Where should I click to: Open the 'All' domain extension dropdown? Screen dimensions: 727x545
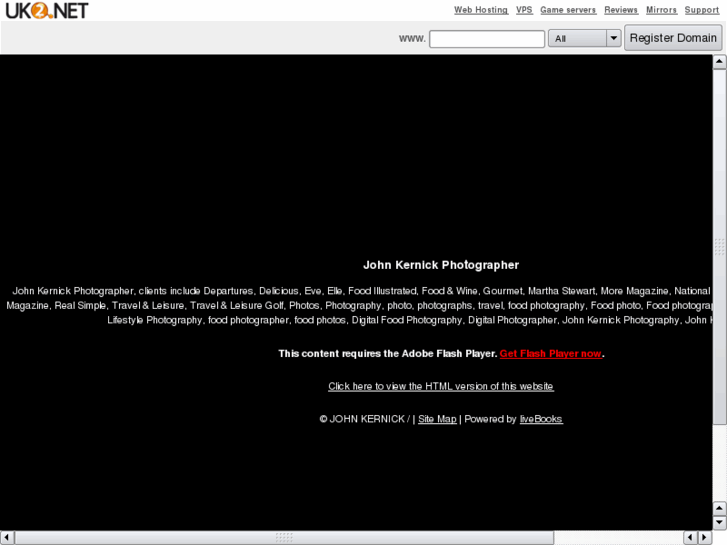585,38
